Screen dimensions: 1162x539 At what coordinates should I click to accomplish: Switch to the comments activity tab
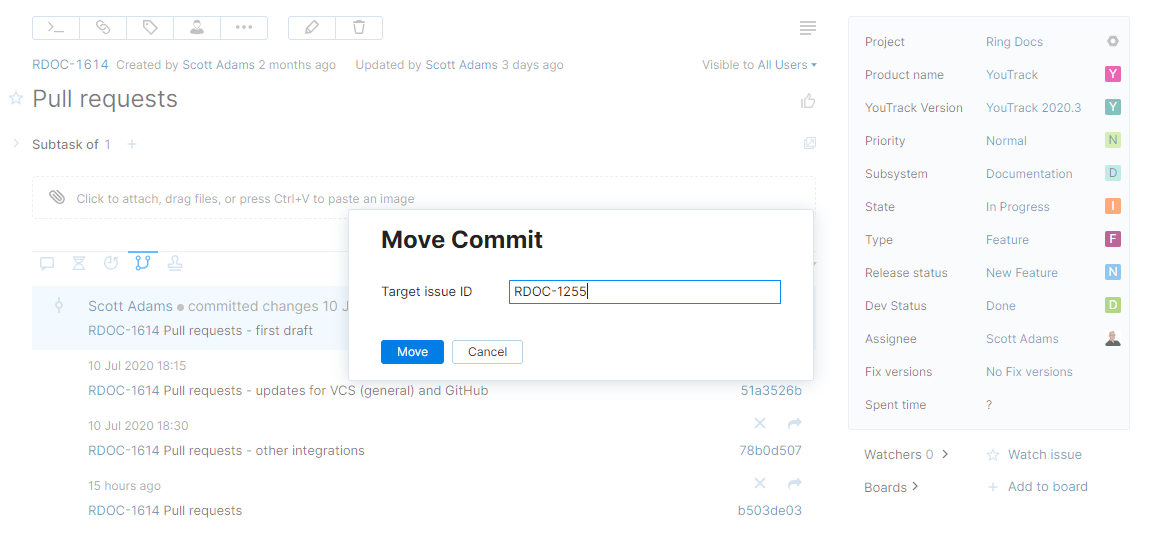coord(47,264)
